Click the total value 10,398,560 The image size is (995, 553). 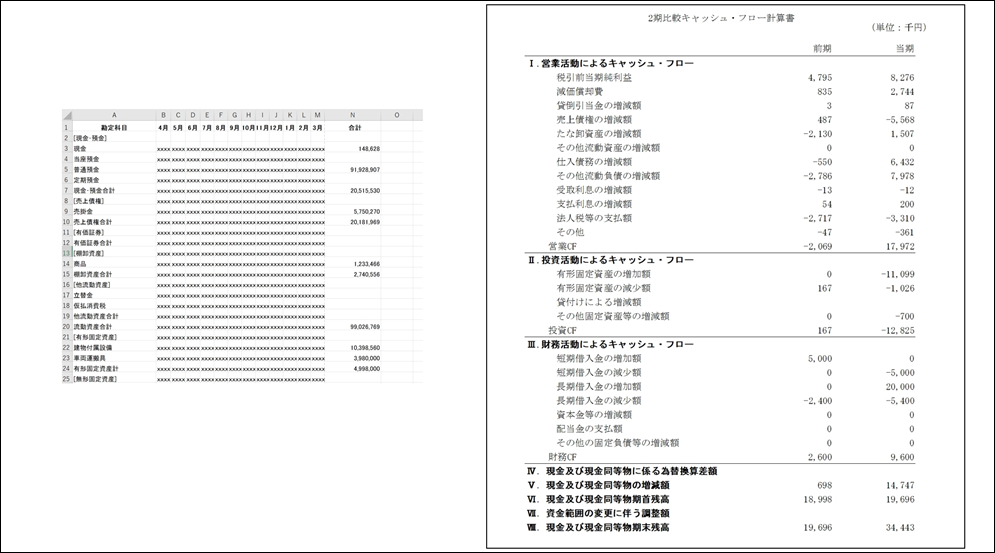365,347
